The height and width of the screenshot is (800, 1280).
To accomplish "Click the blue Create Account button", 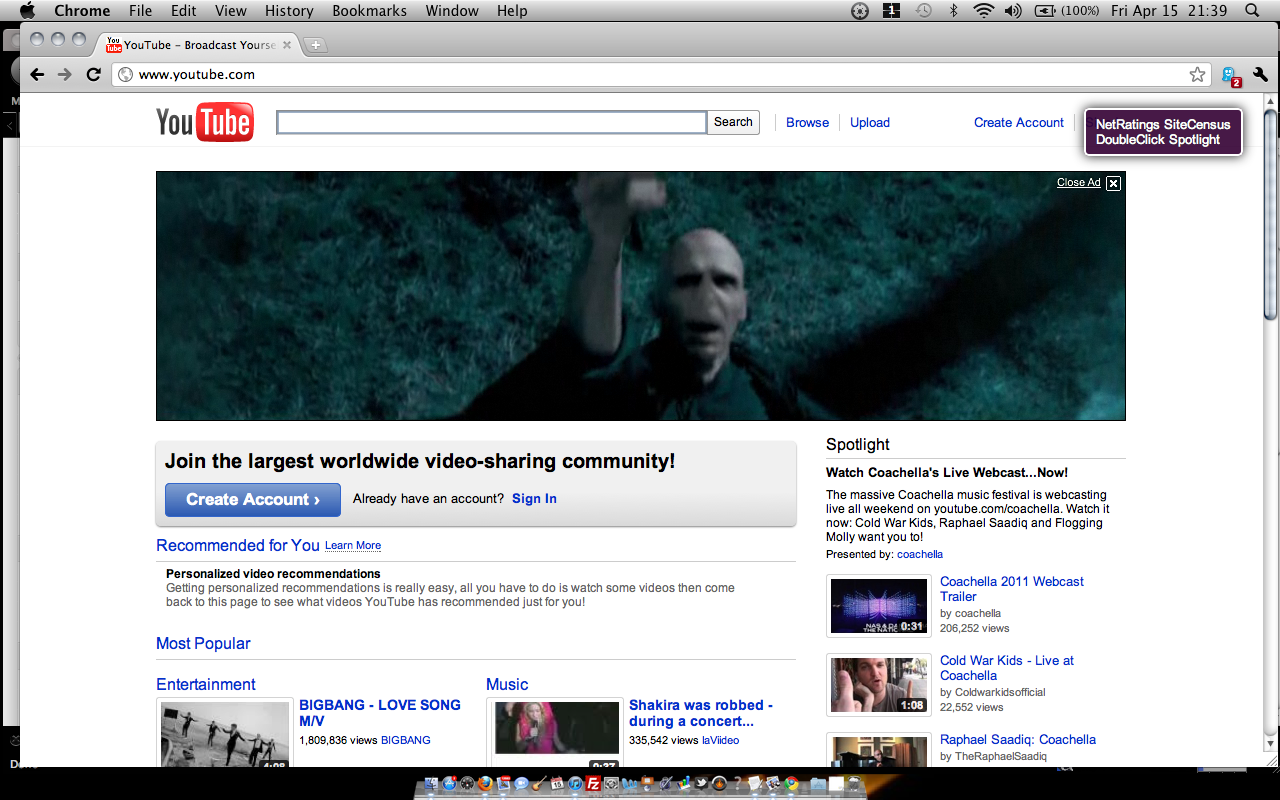I will 253,499.
